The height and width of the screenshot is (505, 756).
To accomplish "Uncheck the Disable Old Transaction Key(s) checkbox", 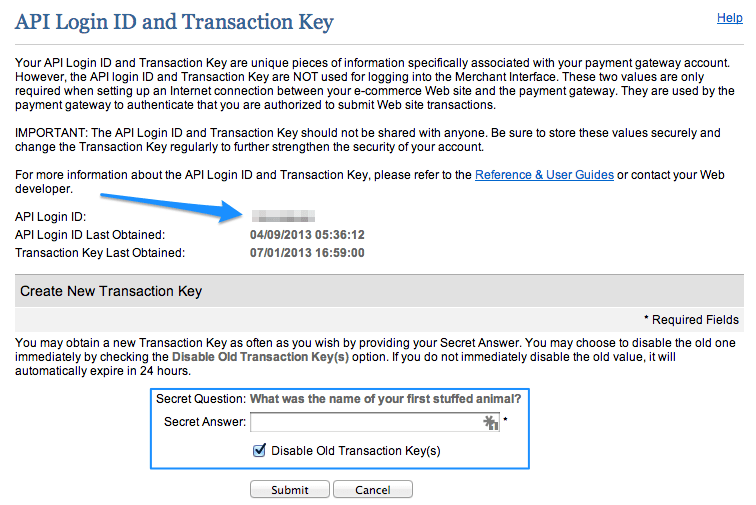I will (259, 450).
